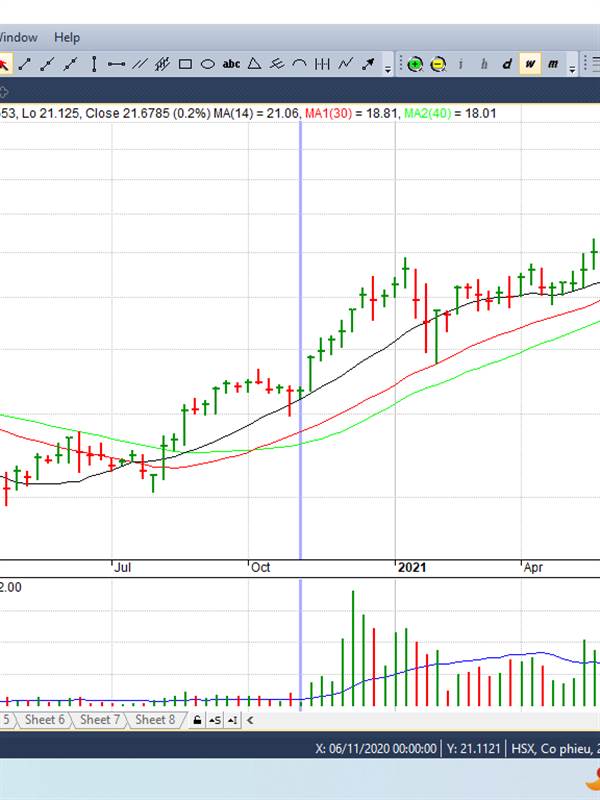Viewport: 600px width, 800px height.
Task: Click the MA2(40) indicator label
Action: pyautogui.click(x=428, y=113)
